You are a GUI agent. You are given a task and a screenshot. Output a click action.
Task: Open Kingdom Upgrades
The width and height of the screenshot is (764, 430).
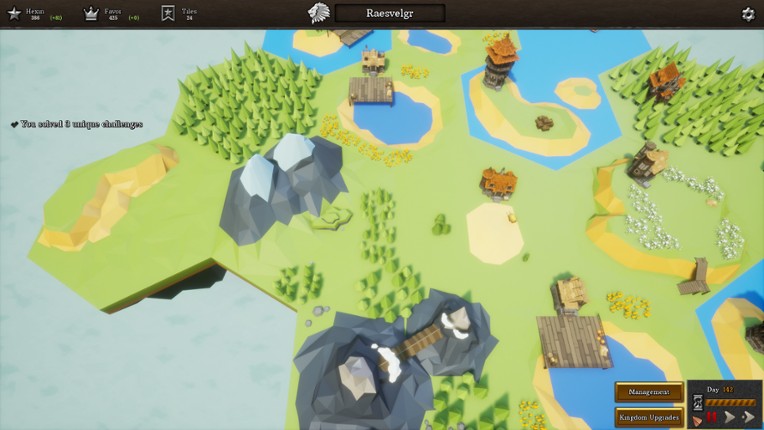coord(649,418)
